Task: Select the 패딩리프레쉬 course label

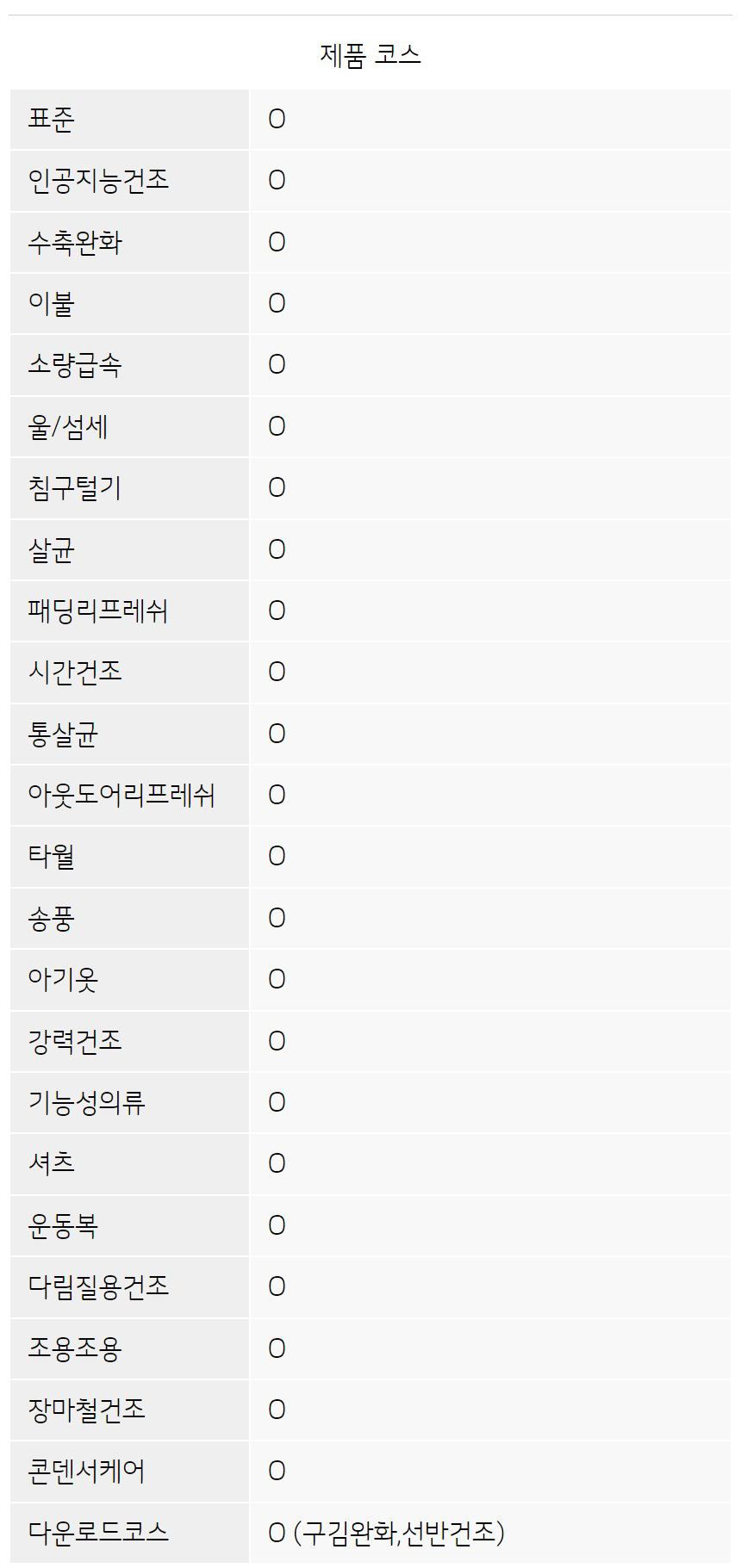Action: (x=98, y=610)
